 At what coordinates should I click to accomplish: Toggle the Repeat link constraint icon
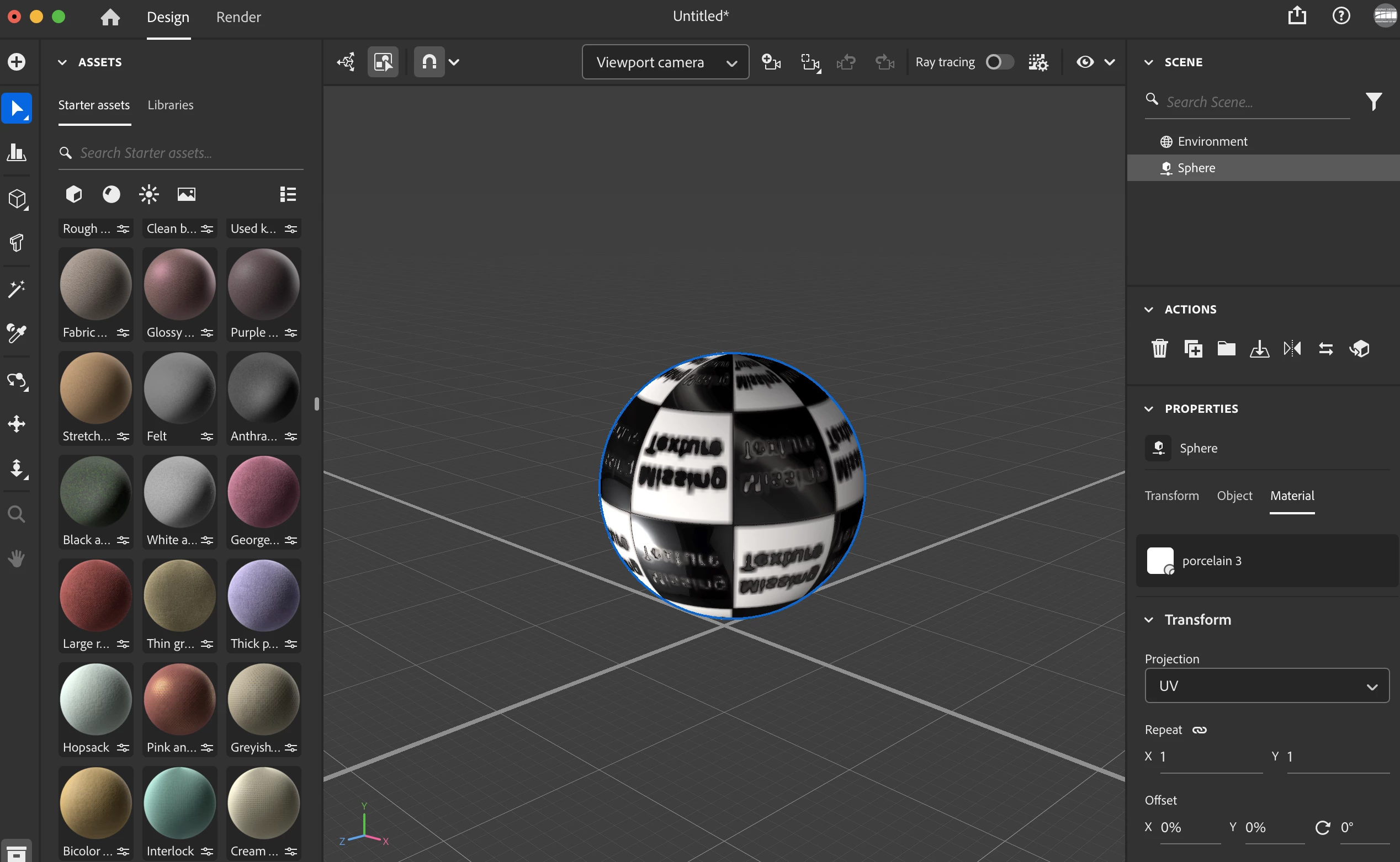point(1199,730)
